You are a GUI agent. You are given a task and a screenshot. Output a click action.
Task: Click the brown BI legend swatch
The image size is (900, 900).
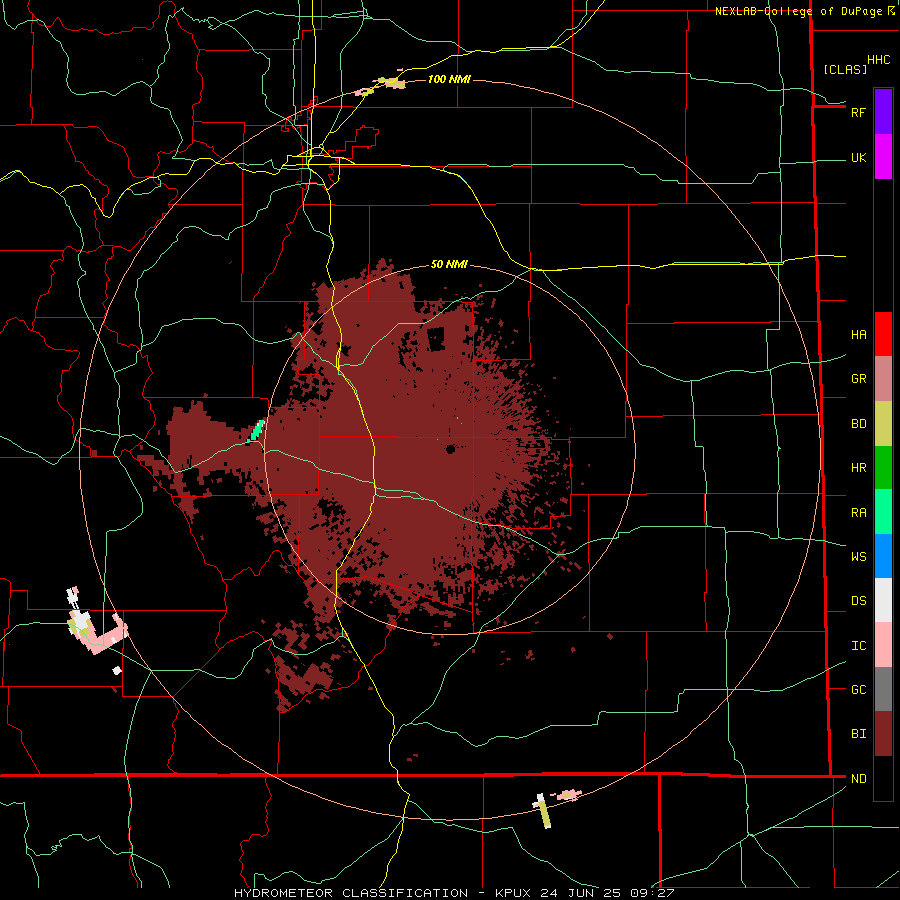pos(883,734)
